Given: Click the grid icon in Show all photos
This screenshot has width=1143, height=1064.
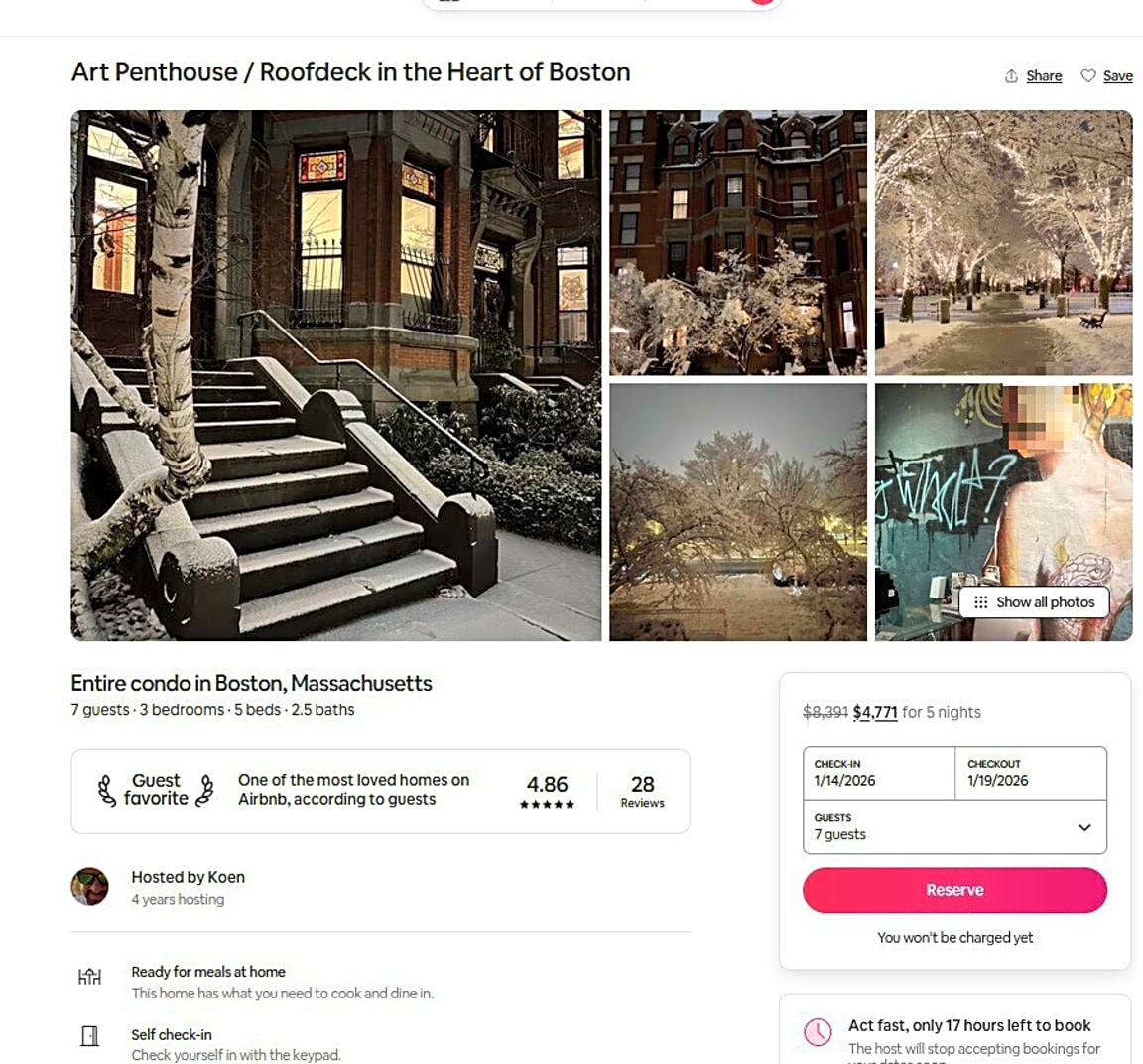Looking at the screenshot, I should pos(981,602).
